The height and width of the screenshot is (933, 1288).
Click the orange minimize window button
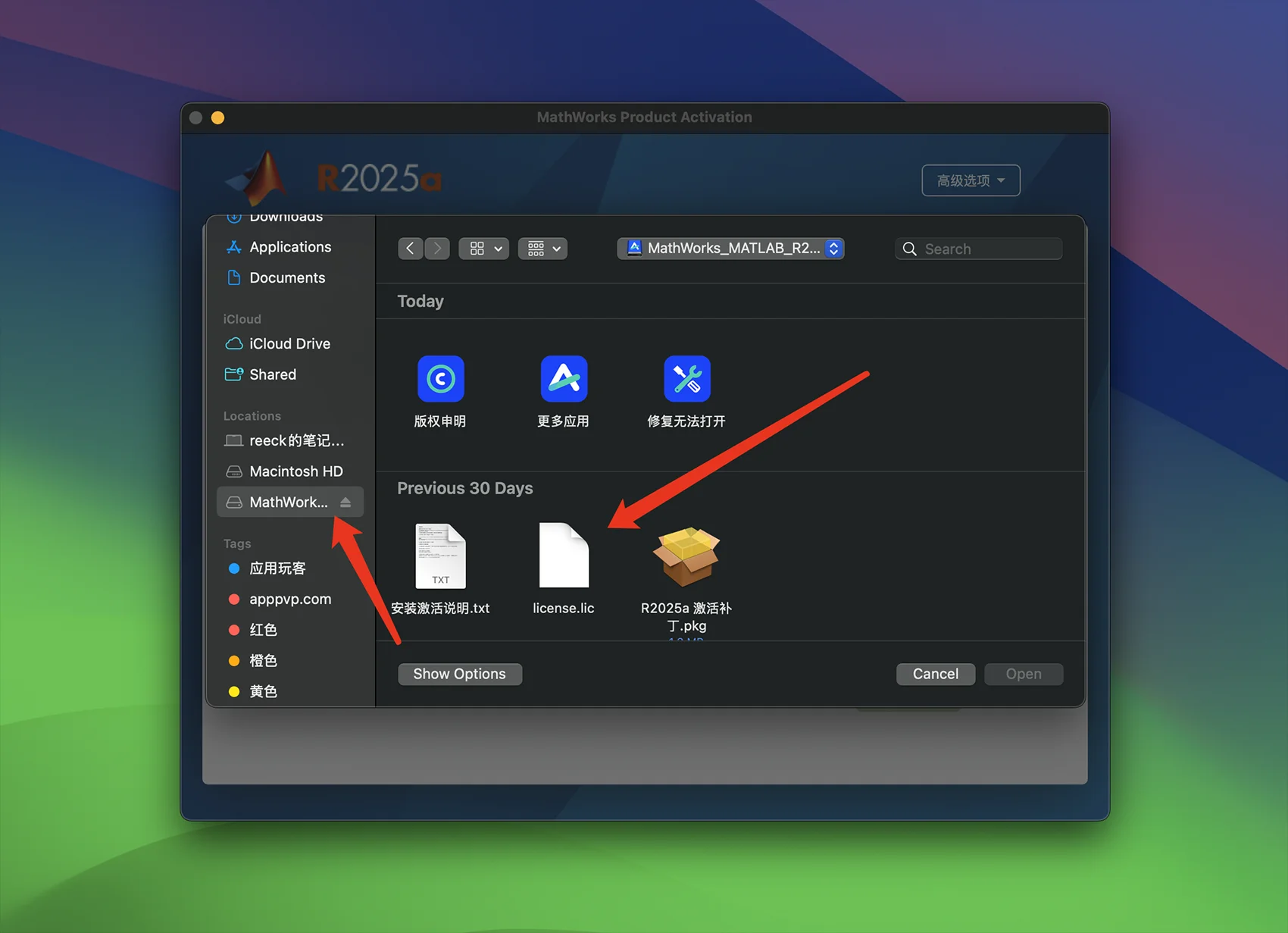[x=217, y=117]
